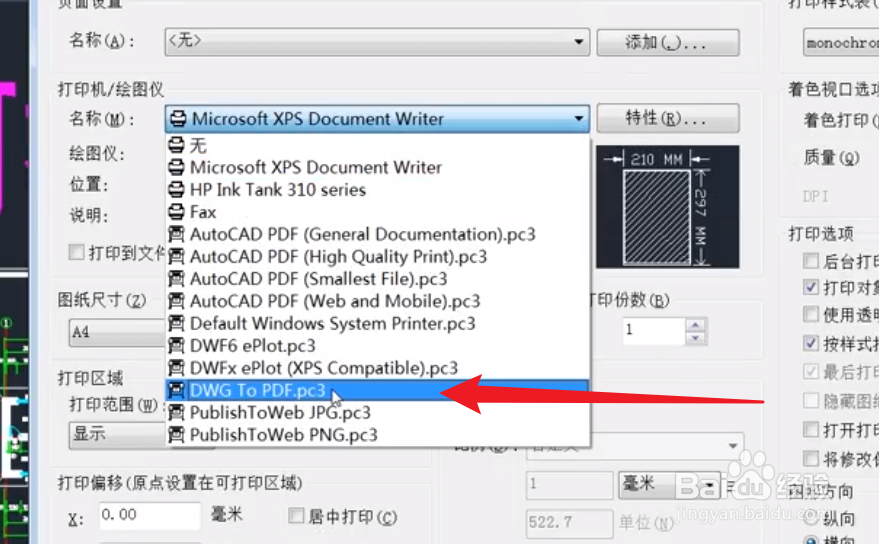Image resolution: width=879 pixels, height=544 pixels.
Task: Open the 打印范围 显示 dropdown
Action: (x=118, y=435)
